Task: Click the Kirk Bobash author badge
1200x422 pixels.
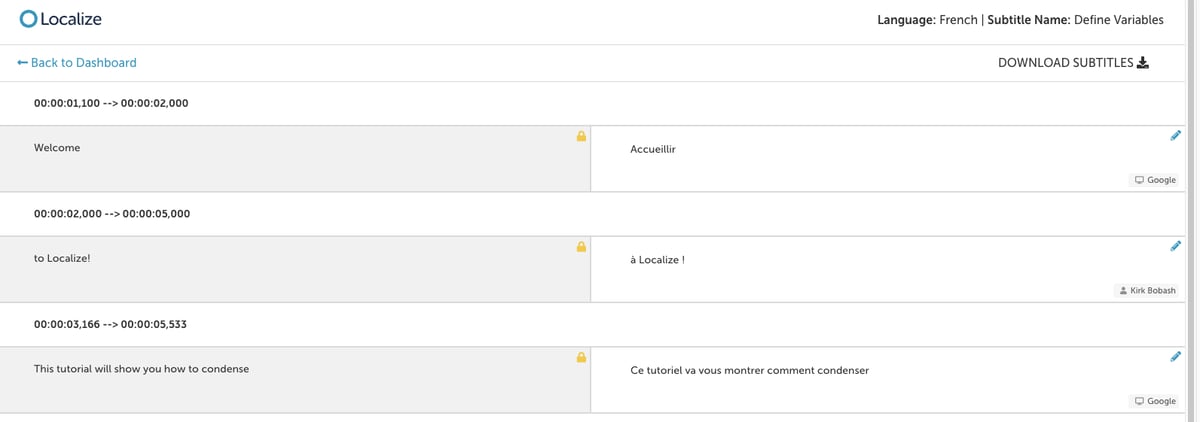Action: pyautogui.click(x=1147, y=291)
